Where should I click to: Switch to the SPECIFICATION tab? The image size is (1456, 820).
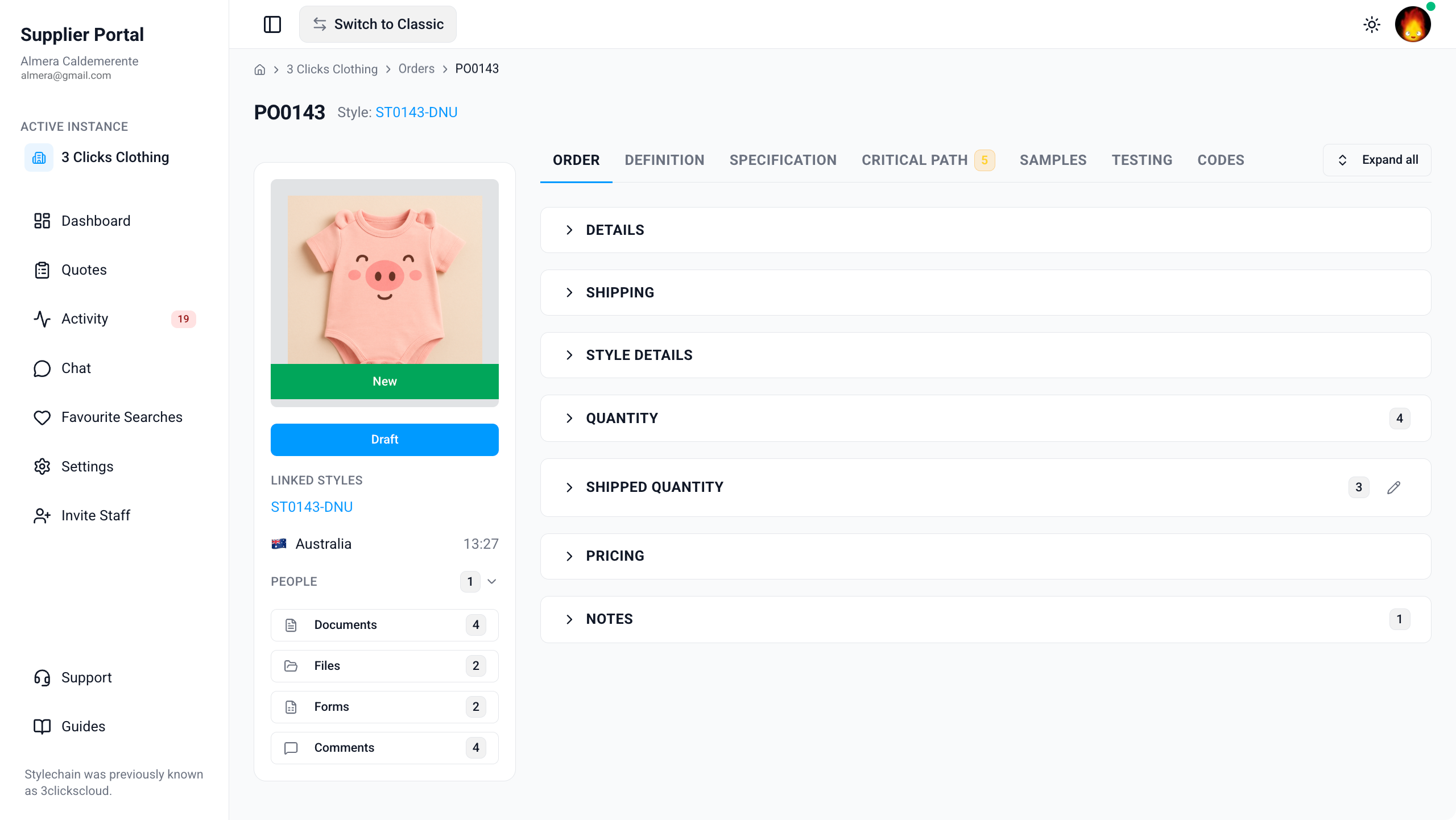[x=783, y=160]
